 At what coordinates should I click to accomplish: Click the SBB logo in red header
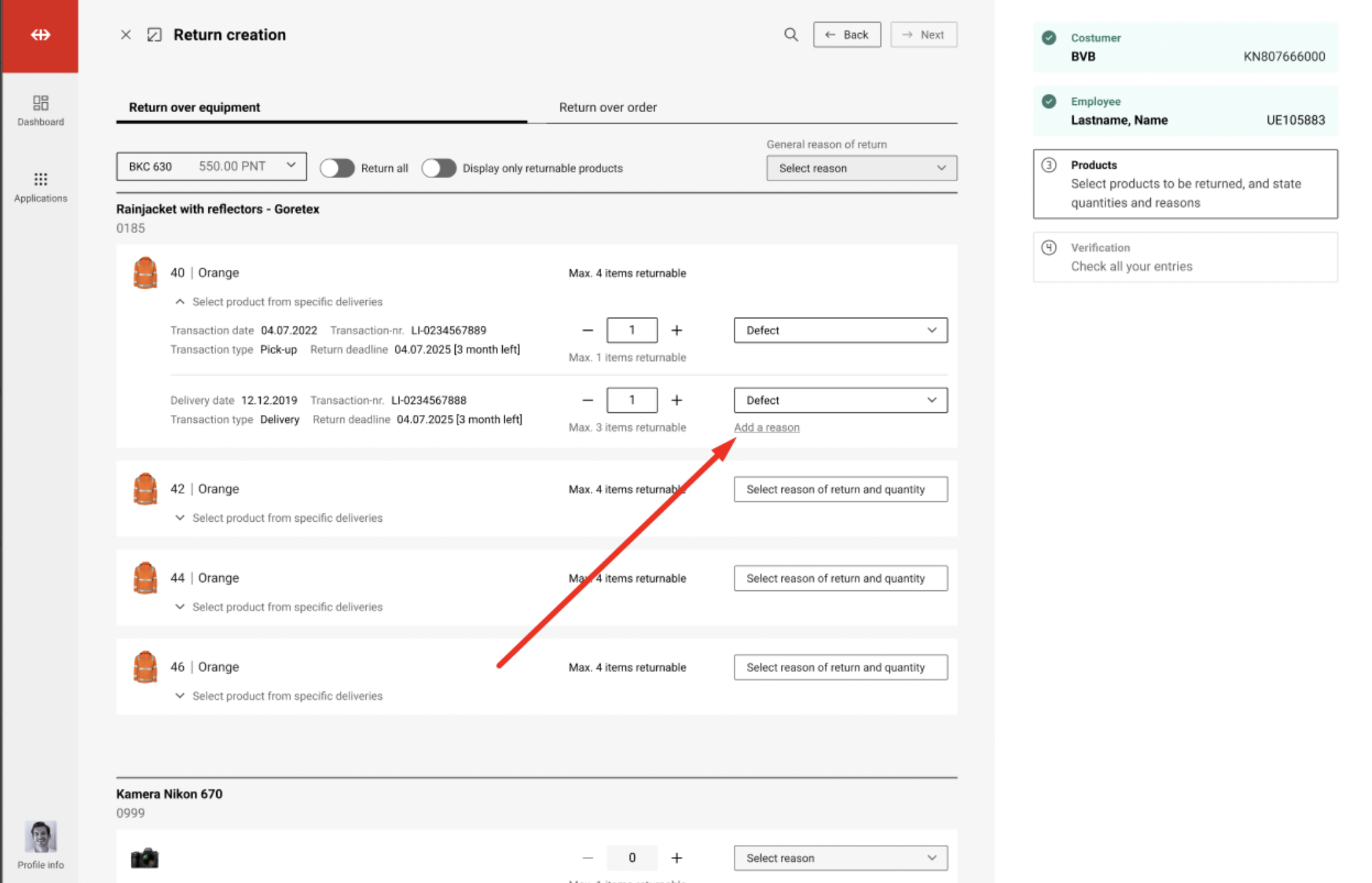pyautogui.click(x=40, y=35)
